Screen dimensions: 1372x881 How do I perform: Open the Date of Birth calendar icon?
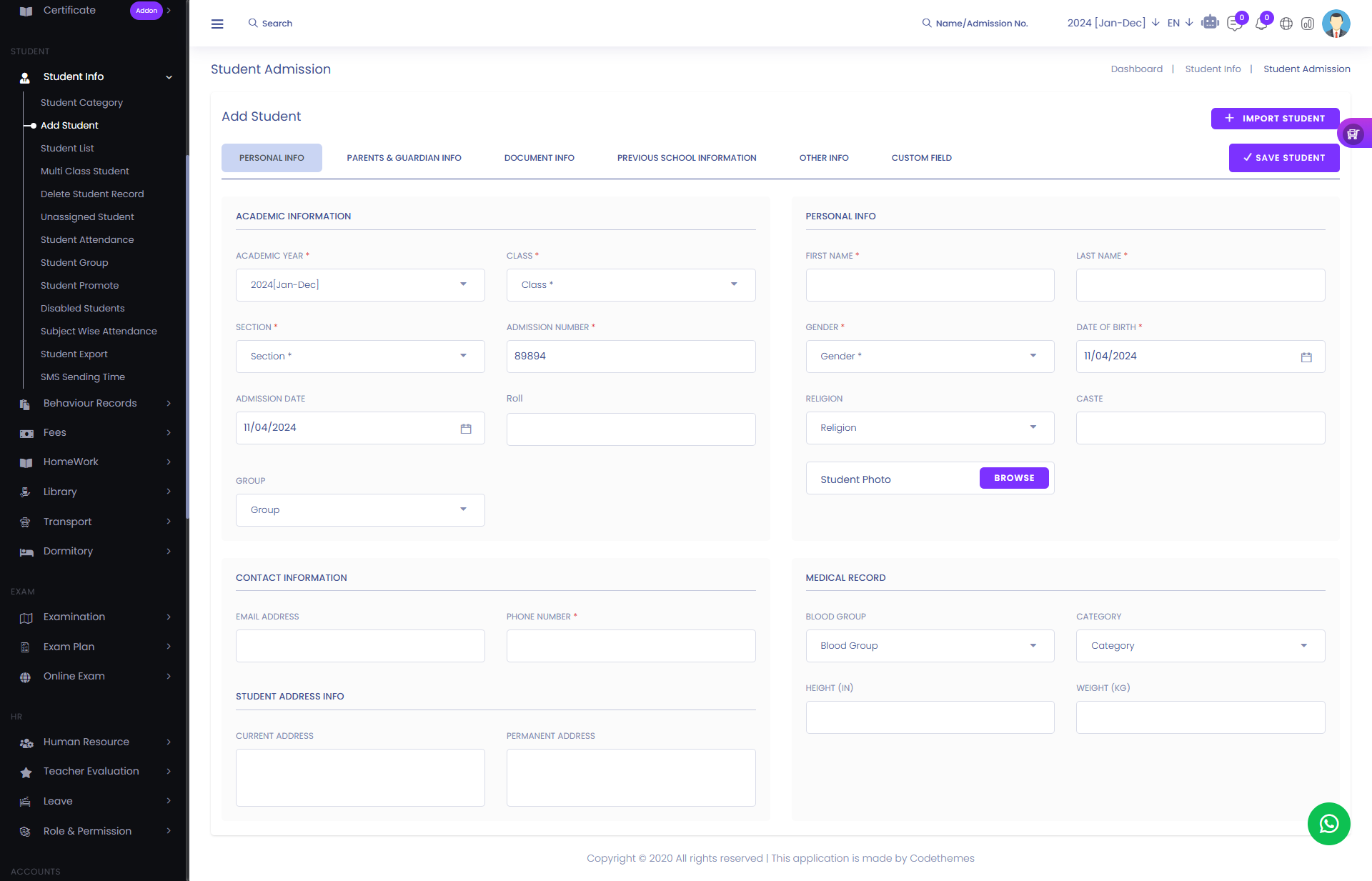tap(1306, 357)
